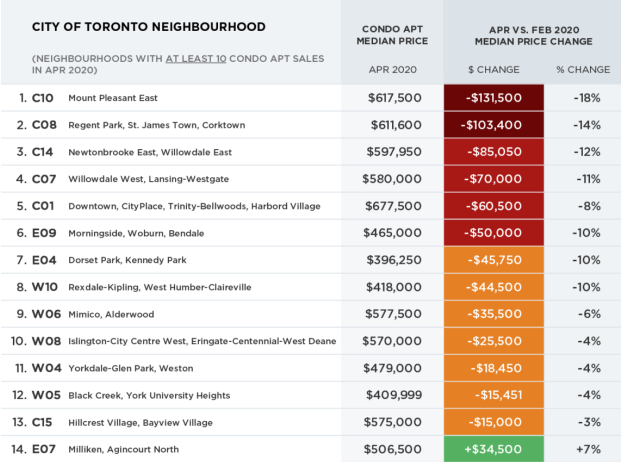
Task: Select the green +$34,500 cell
Action: 493,449
